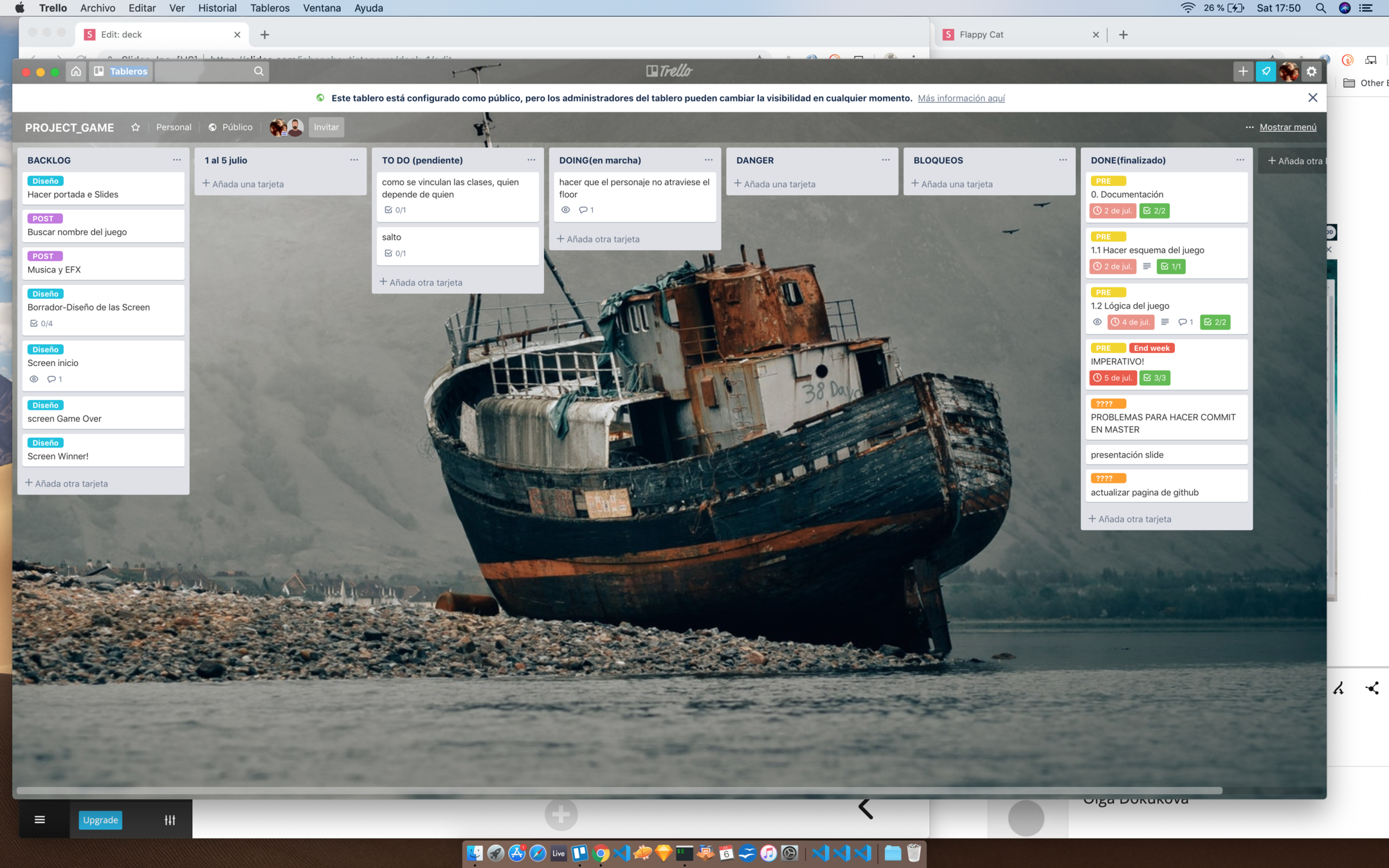
Task: Star the PROJECT_GAME board
Action: click(135, 127)
